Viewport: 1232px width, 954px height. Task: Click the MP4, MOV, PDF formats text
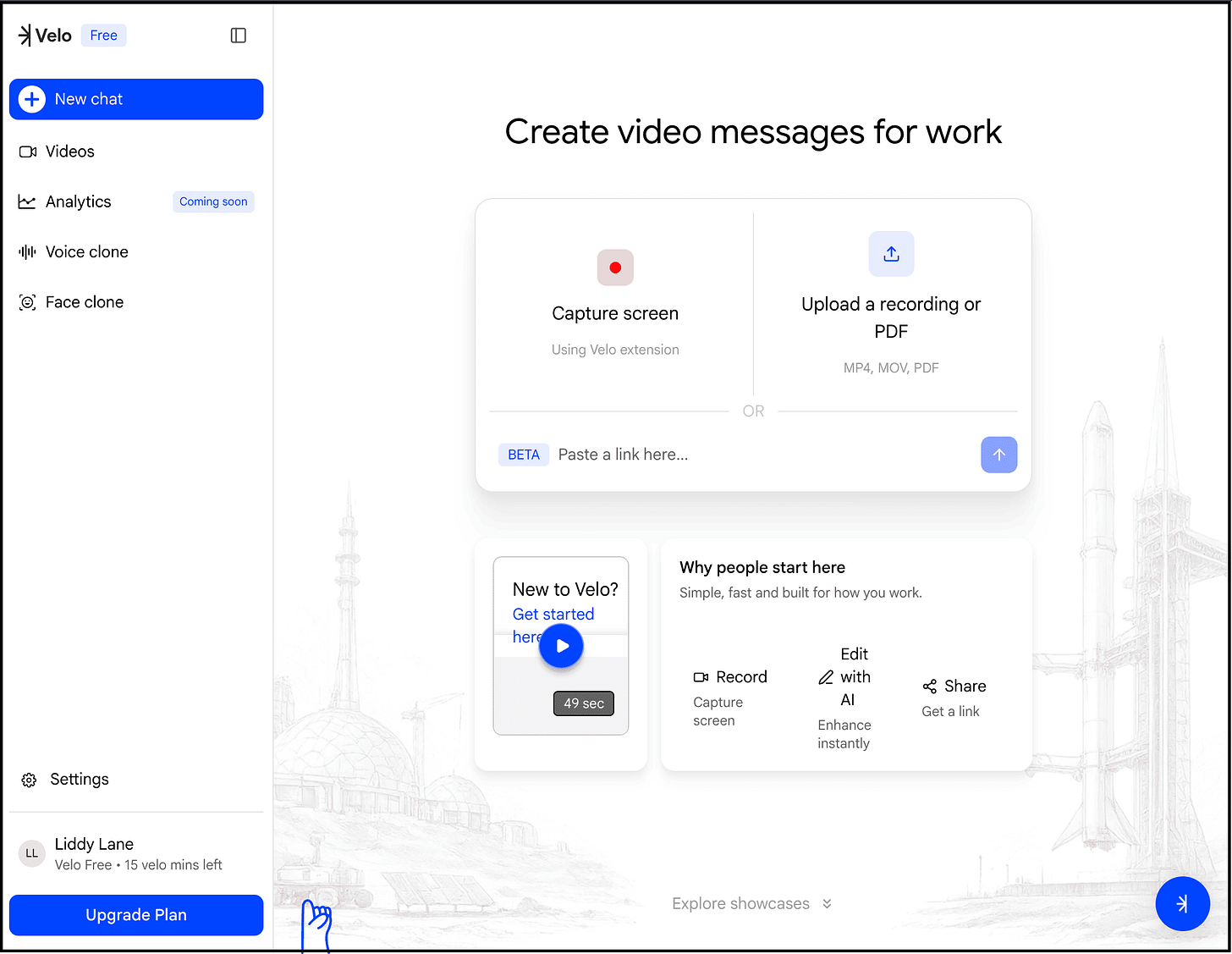click(891, 367)
